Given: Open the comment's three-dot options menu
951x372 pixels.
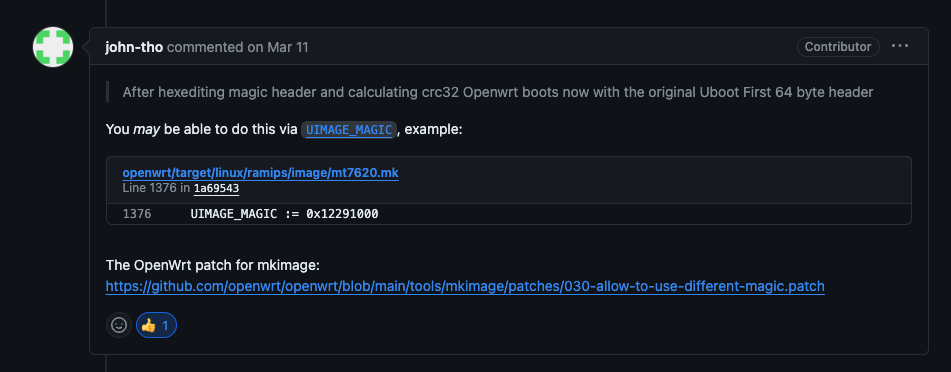Looking at the screenshot, I should pos(900,47).
